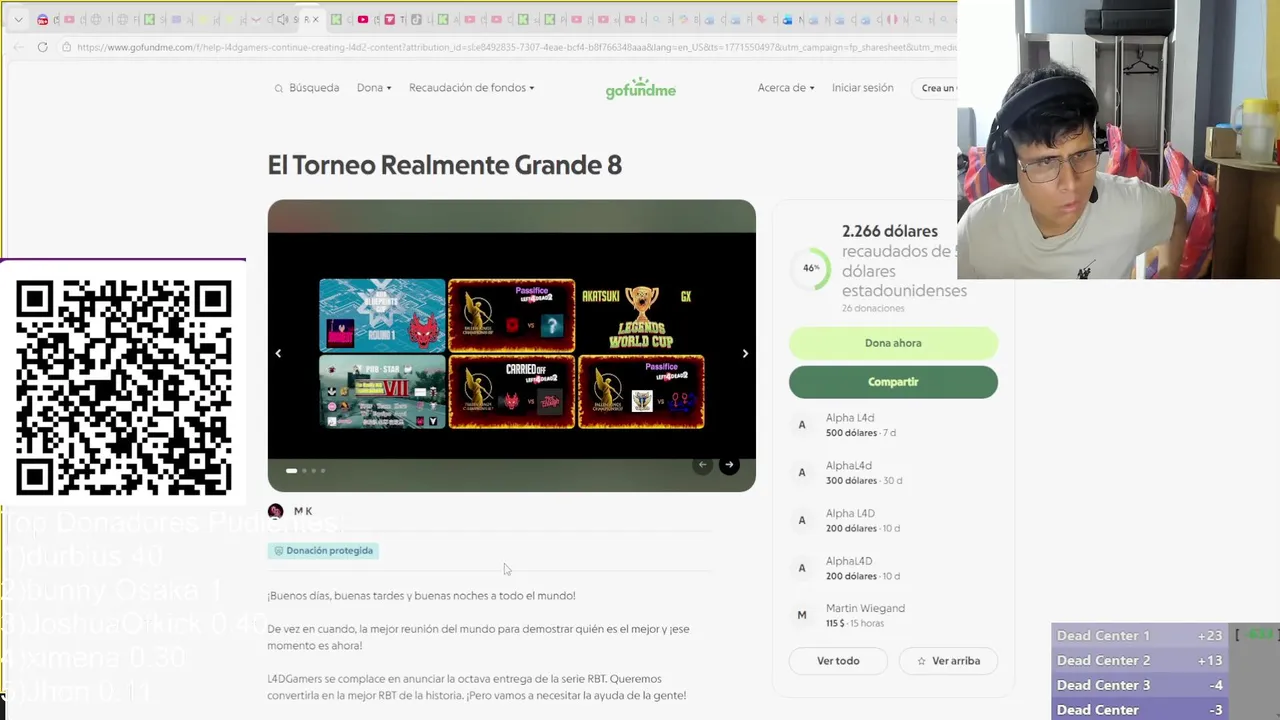Screen dimensions: 1280x720
Task: Open the browser tab list chevron
Action: 18,19
